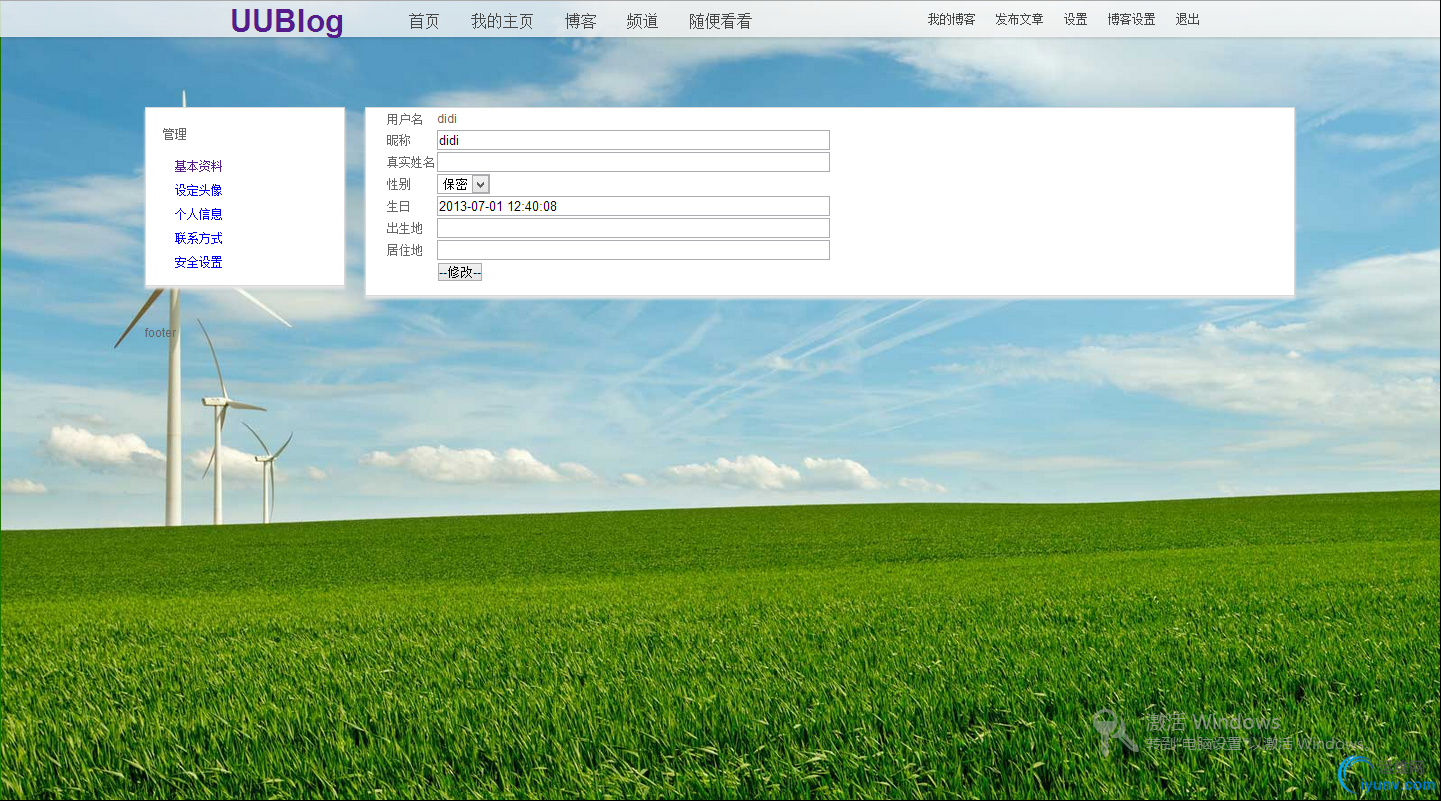Viewport: 1441px width, 801px height.
Task: Open 设置 in the top-right links
Action: point(1075,19)
